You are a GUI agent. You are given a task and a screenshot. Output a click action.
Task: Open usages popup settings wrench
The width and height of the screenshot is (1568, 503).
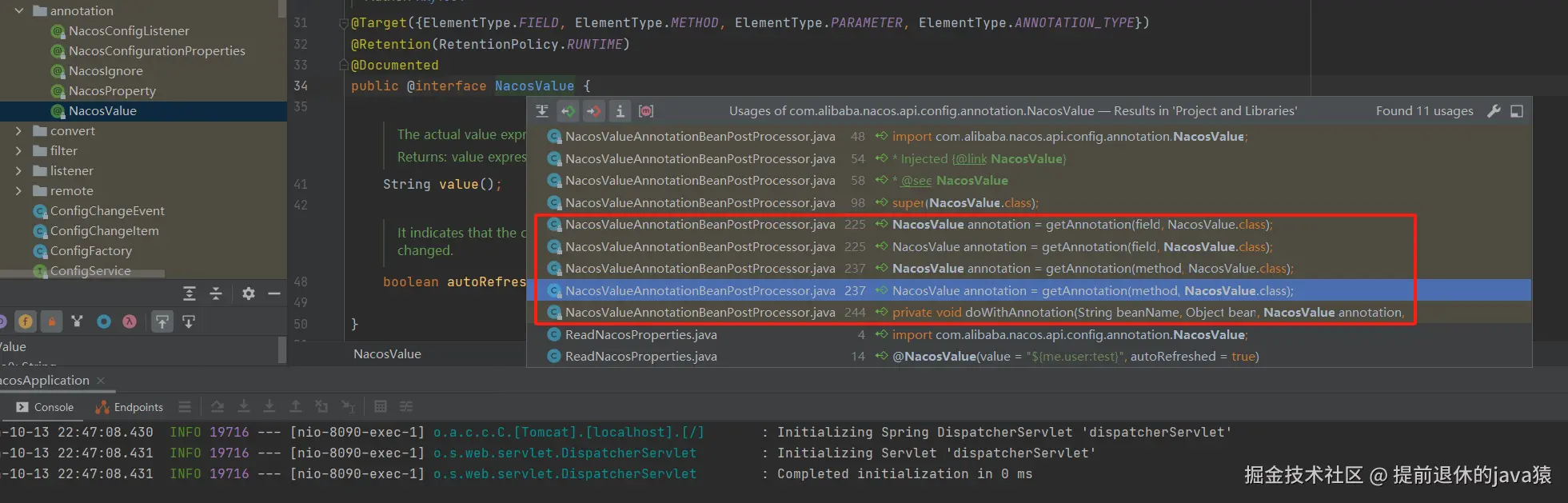click(1493, 111)
